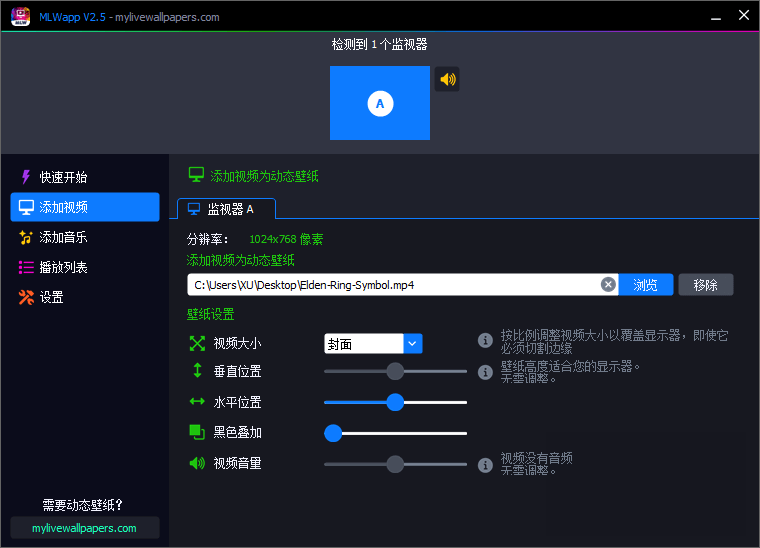
Task: Click the info icon beside video size description
Action: click(x=485, y=341)
